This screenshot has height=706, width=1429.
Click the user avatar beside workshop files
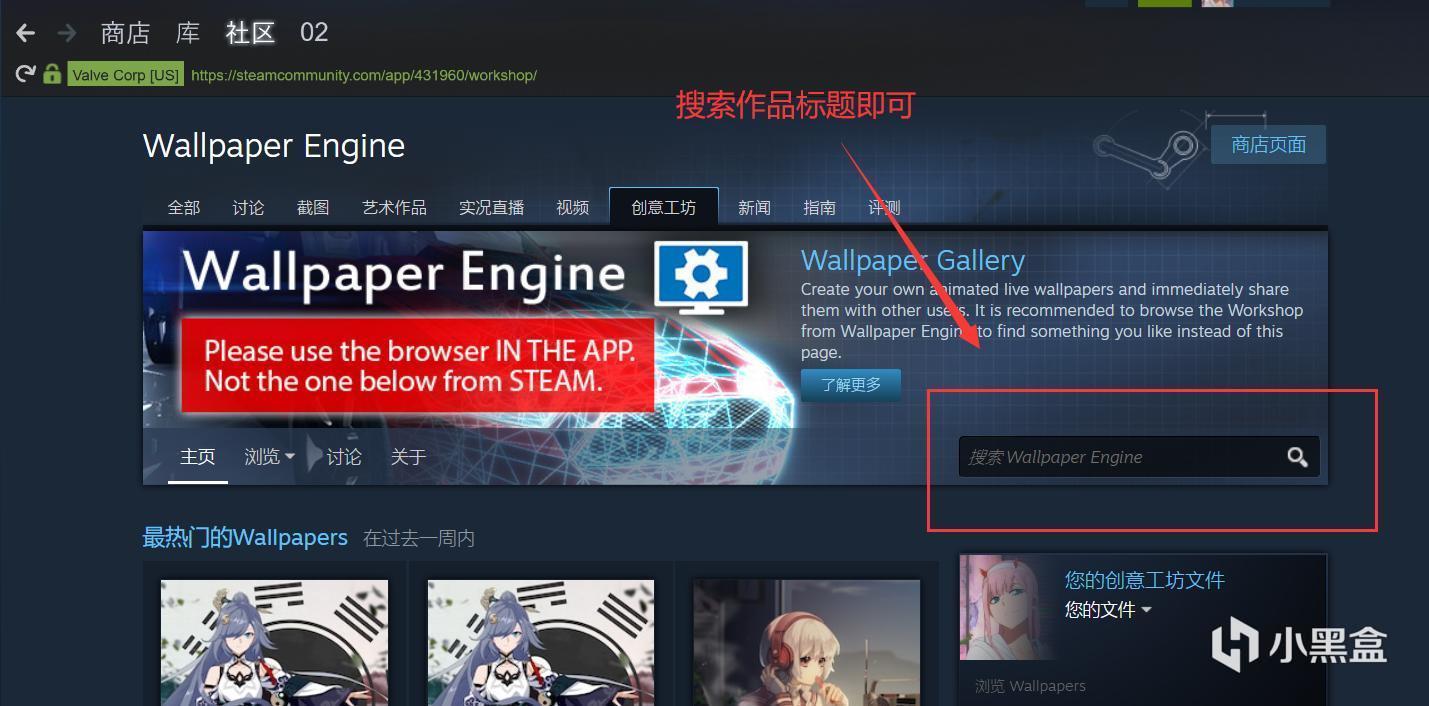click(x=1008, y=607)
